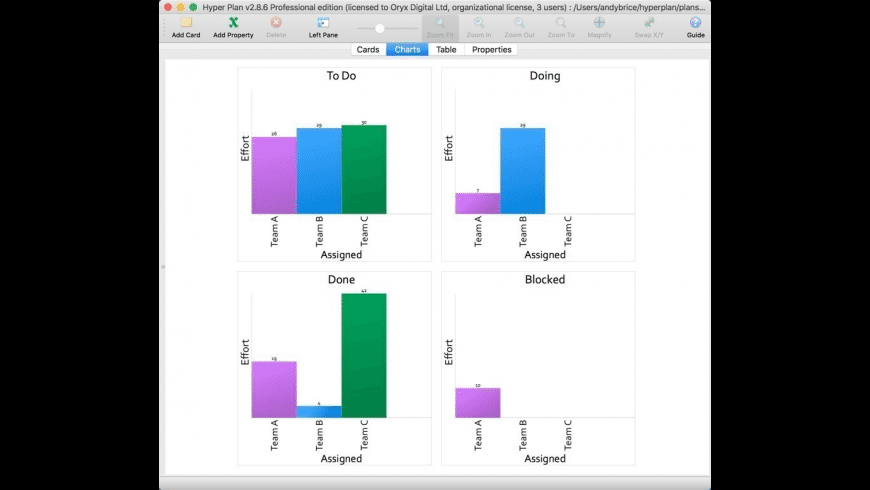The image size is (870, 490).
Task: Click Team C bar in Done chart
Action: (x=364, y=356)
